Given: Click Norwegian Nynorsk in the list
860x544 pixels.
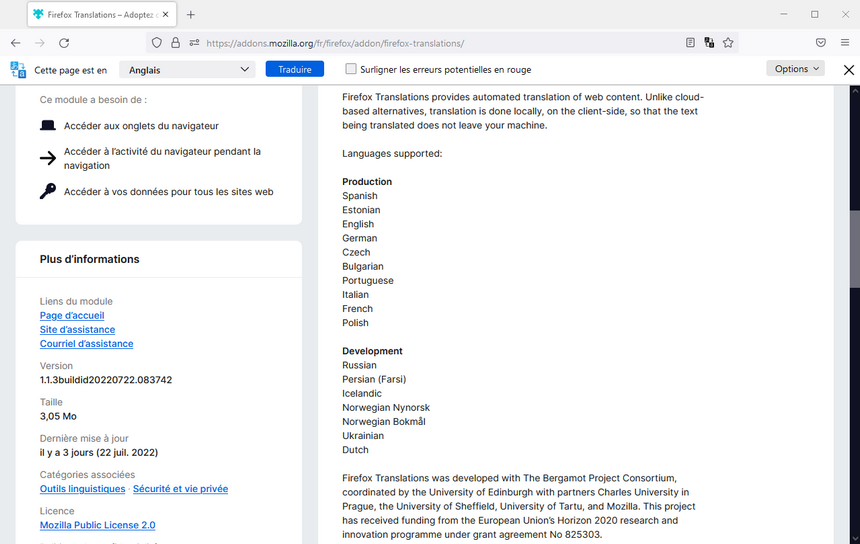Looking at the screenshot, I should [x=386, y=407].
